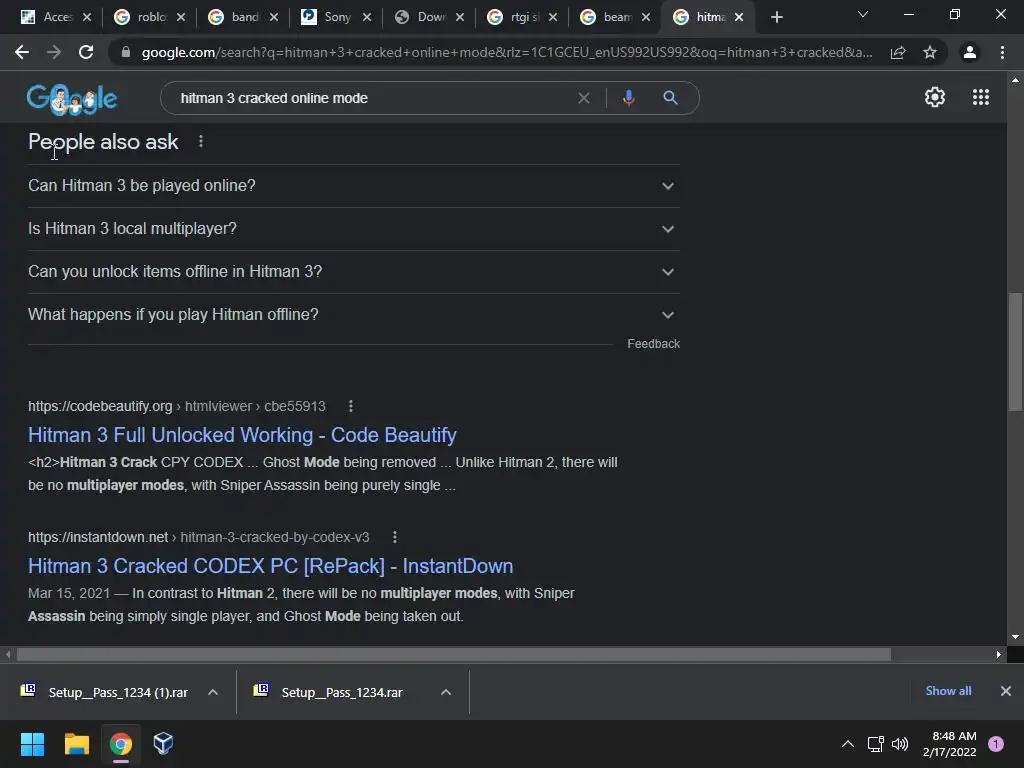Image resolution: width=1024 pixels, height=768 pixels.
Task: Click the scroll down arrow
Action: pos(1015,637)
